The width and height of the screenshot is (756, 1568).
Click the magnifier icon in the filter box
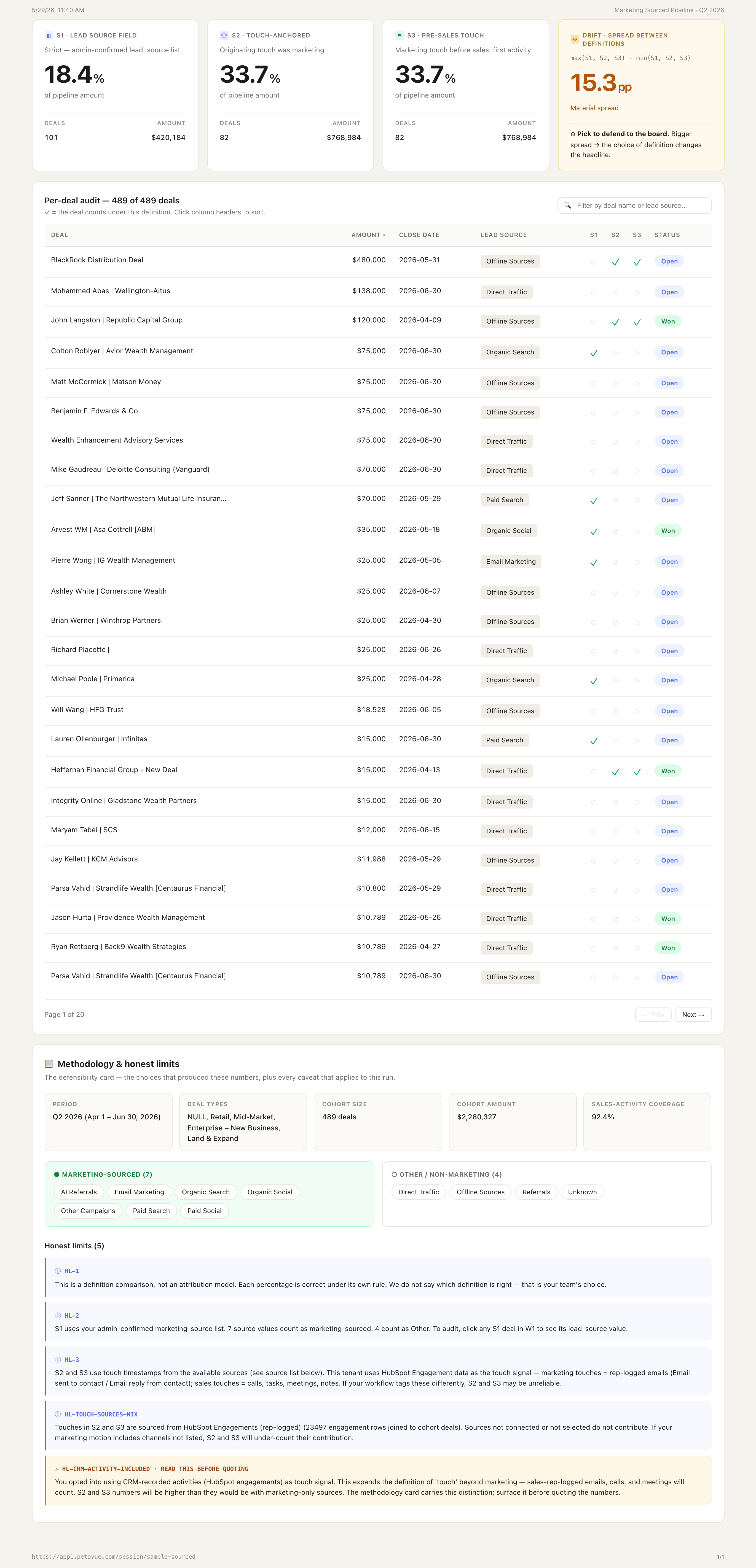[568, 206]
